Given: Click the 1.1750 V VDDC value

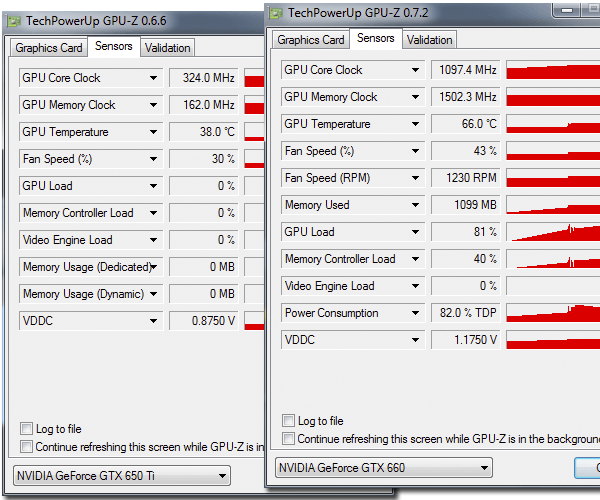Looking at the screenshot, I should [466, 340].
